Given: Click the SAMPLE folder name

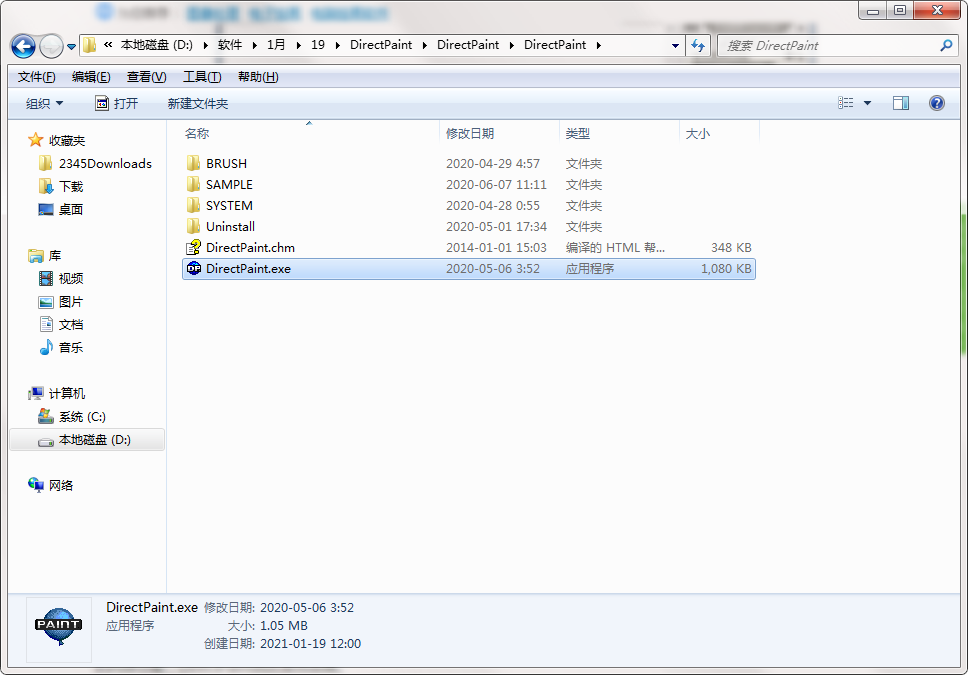Looking at the screenshot, I should tap(229, 185).
